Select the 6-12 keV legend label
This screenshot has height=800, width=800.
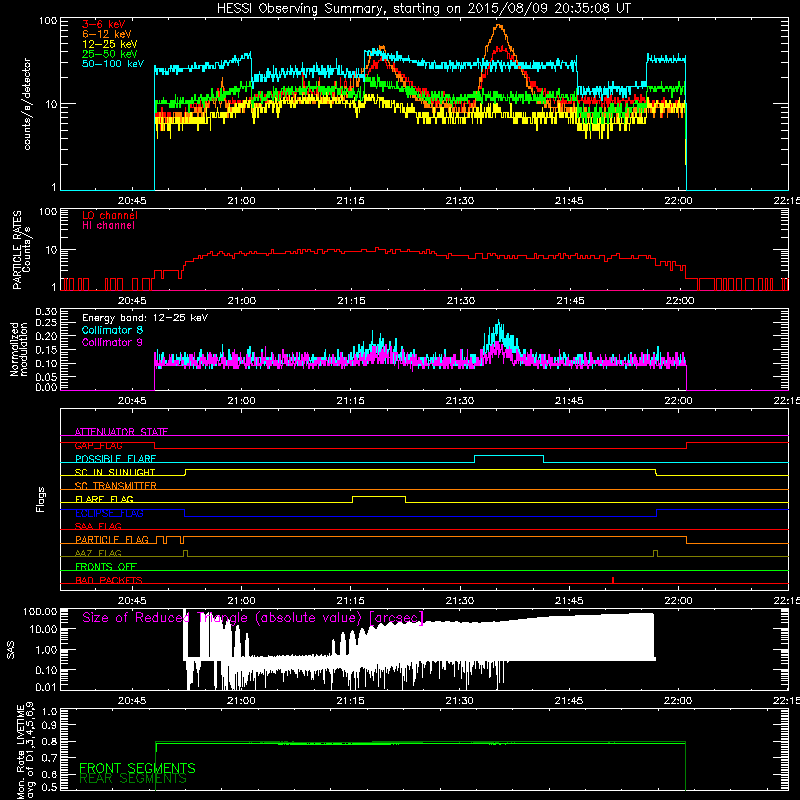(x=107, y=34)
